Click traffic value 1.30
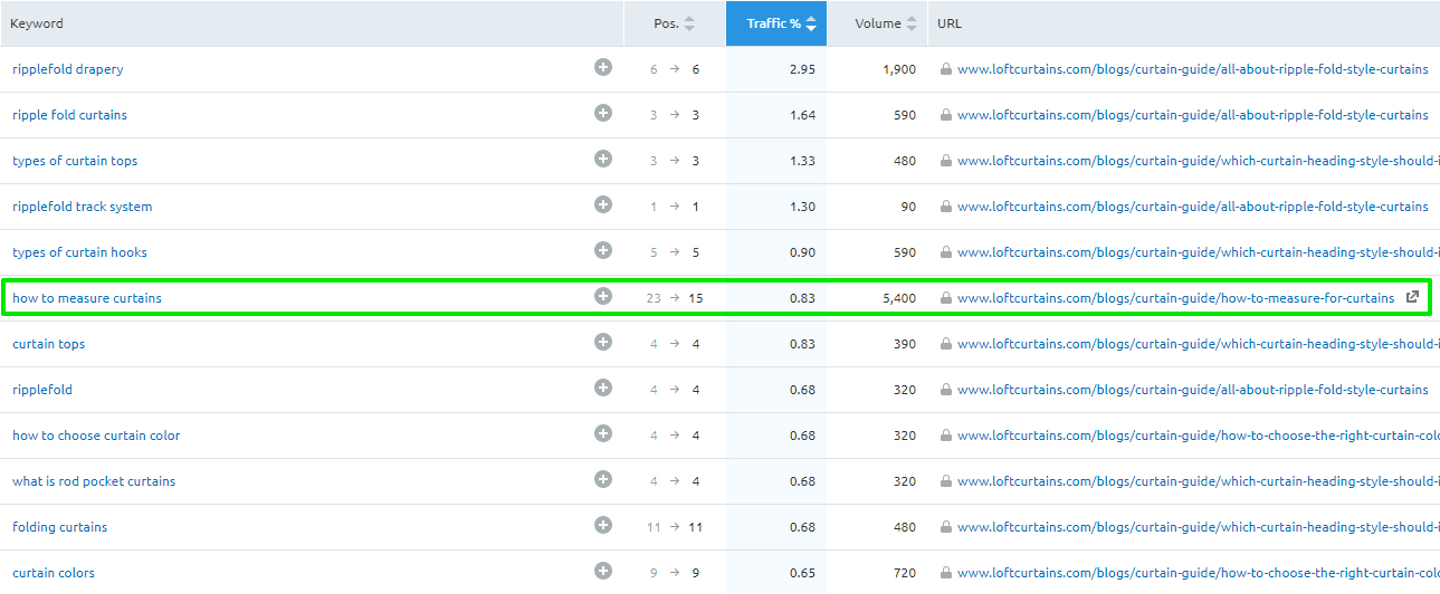The height and width of the screenshot is (594, 1440). (x=802, y=207)
